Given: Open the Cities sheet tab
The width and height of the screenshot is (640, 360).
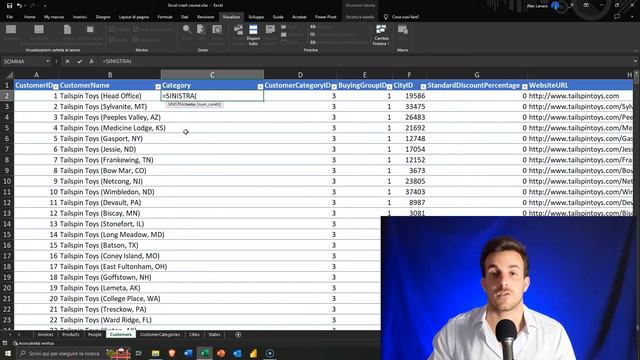Looking at the screenshot, I should pos(194,335).
